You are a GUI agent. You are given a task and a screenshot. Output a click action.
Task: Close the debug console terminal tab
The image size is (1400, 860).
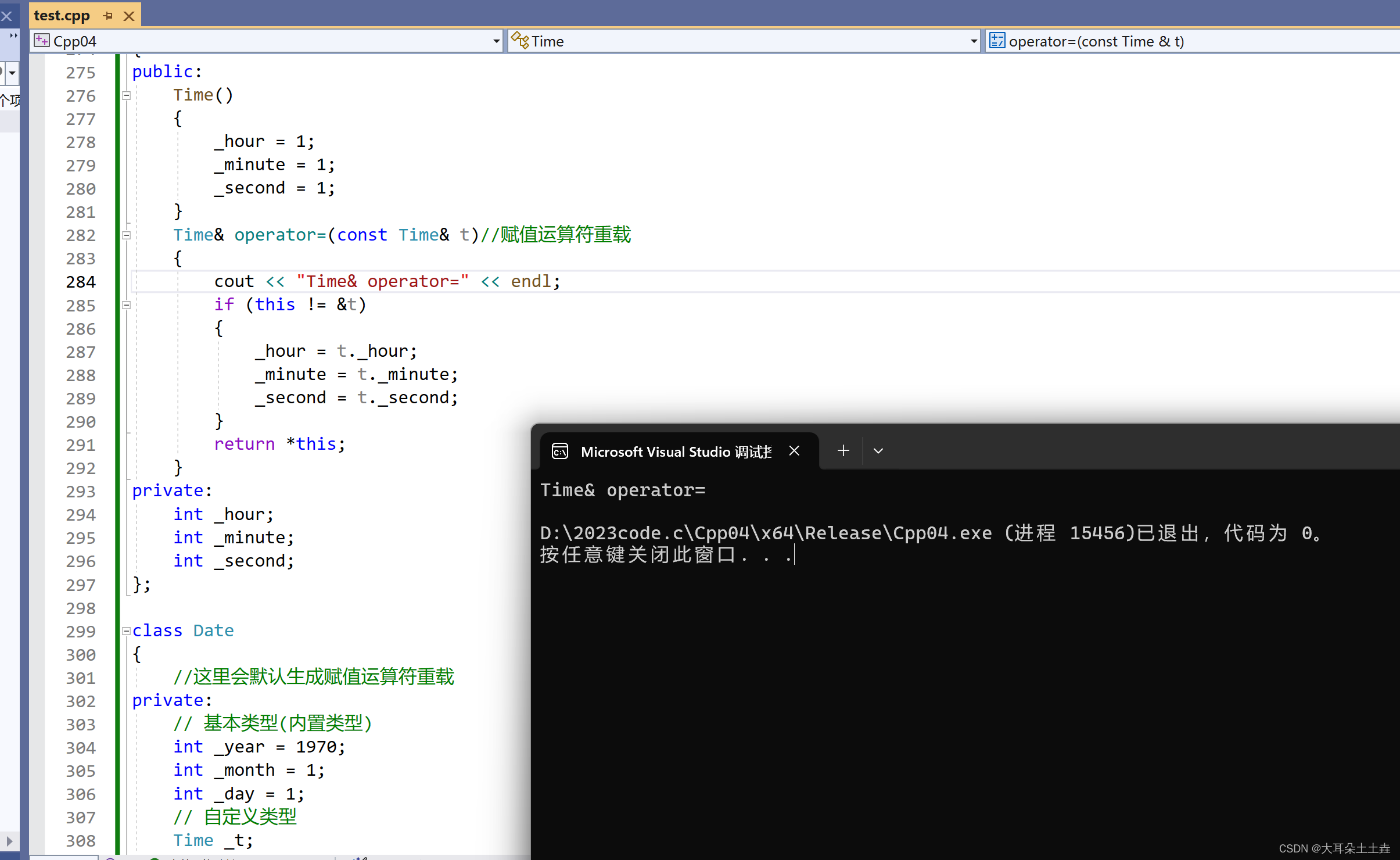click(795, 451)
